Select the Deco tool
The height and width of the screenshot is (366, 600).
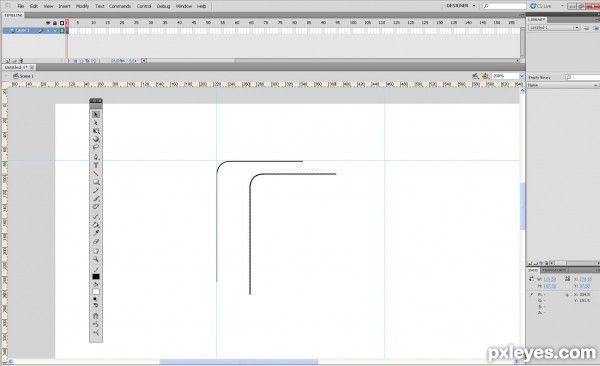pyautogui.click(x=96, y=207)
